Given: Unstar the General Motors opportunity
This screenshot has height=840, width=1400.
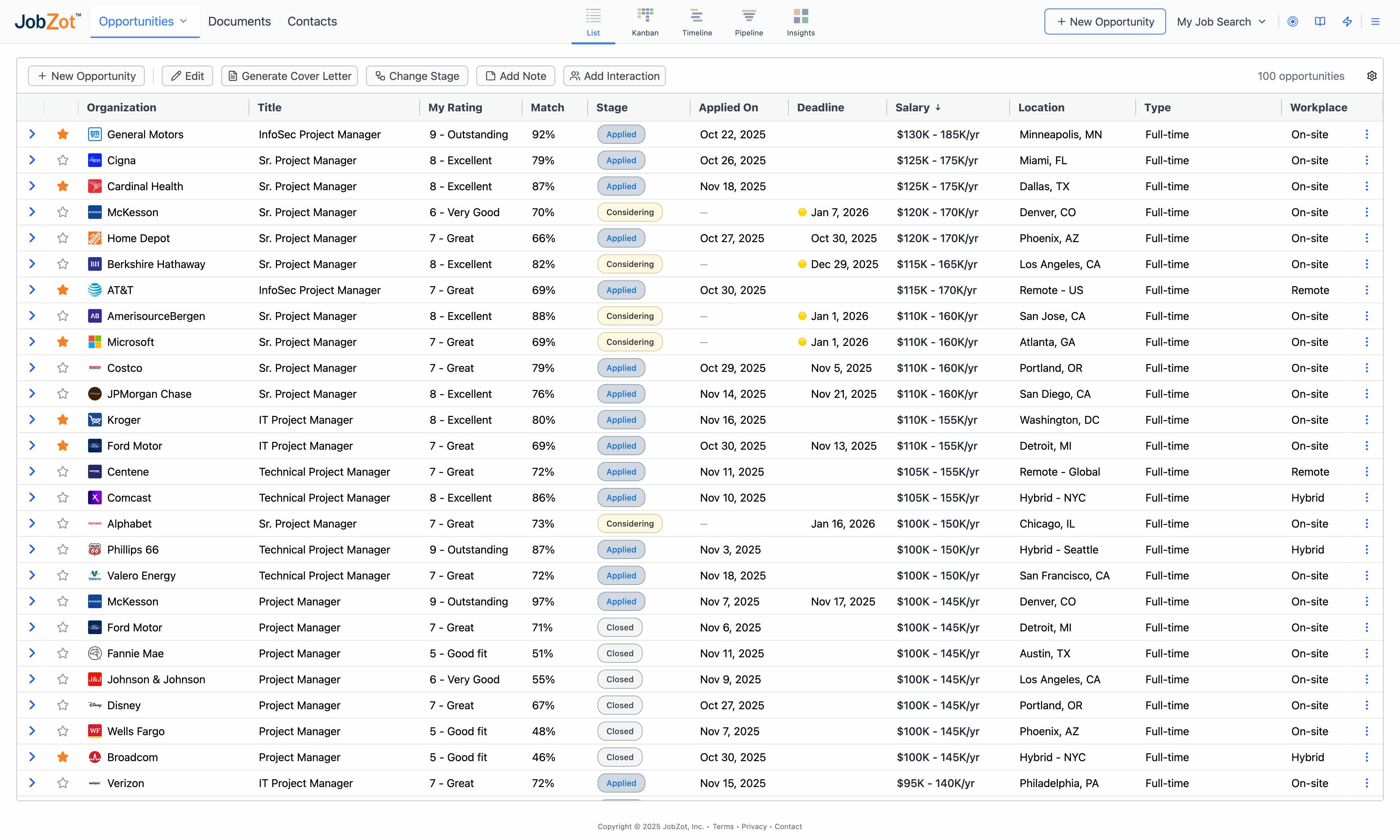Looking at the screenshot, I should pos(63,134).
